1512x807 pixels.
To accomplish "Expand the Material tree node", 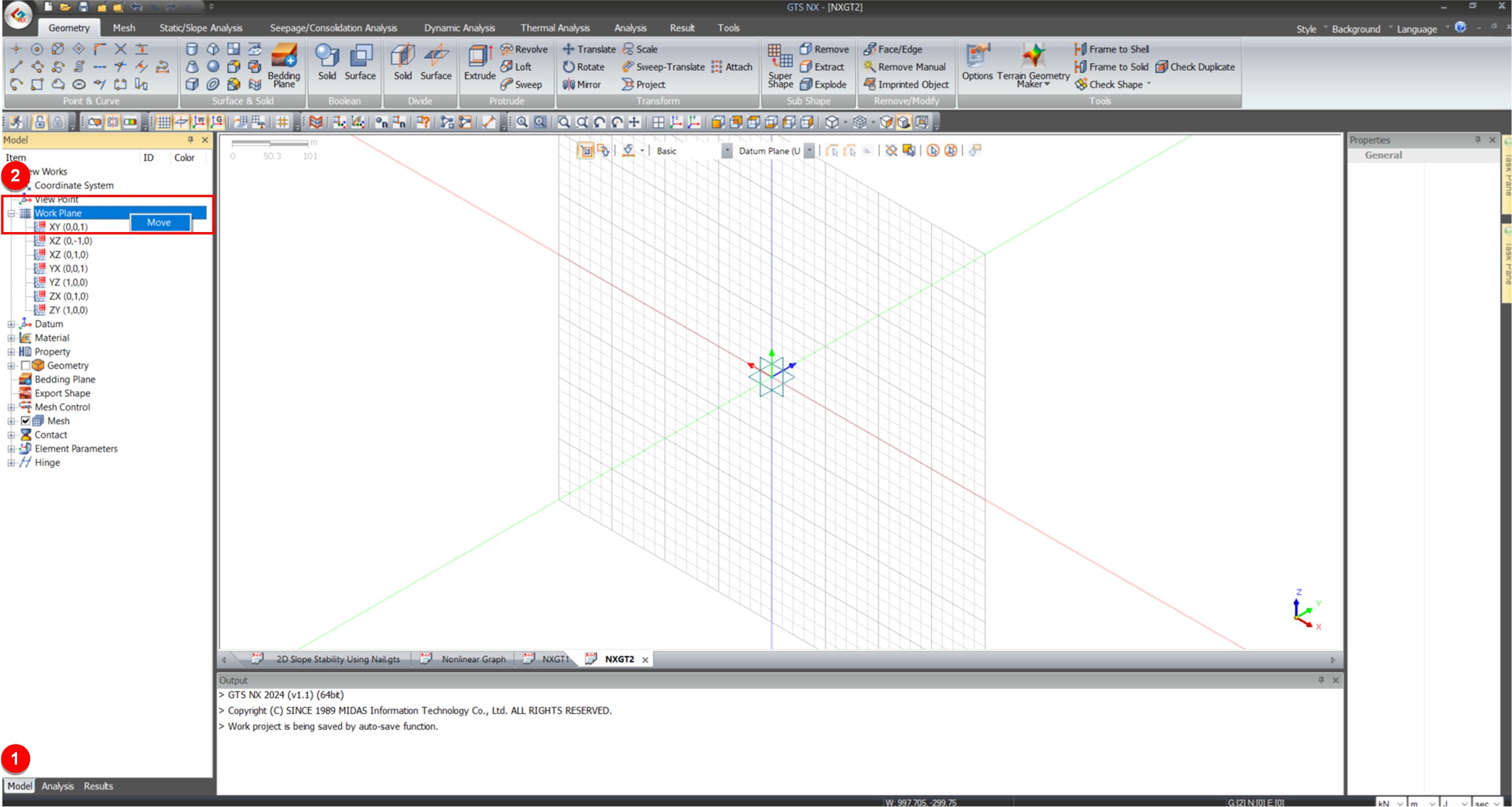I will 11,338.
